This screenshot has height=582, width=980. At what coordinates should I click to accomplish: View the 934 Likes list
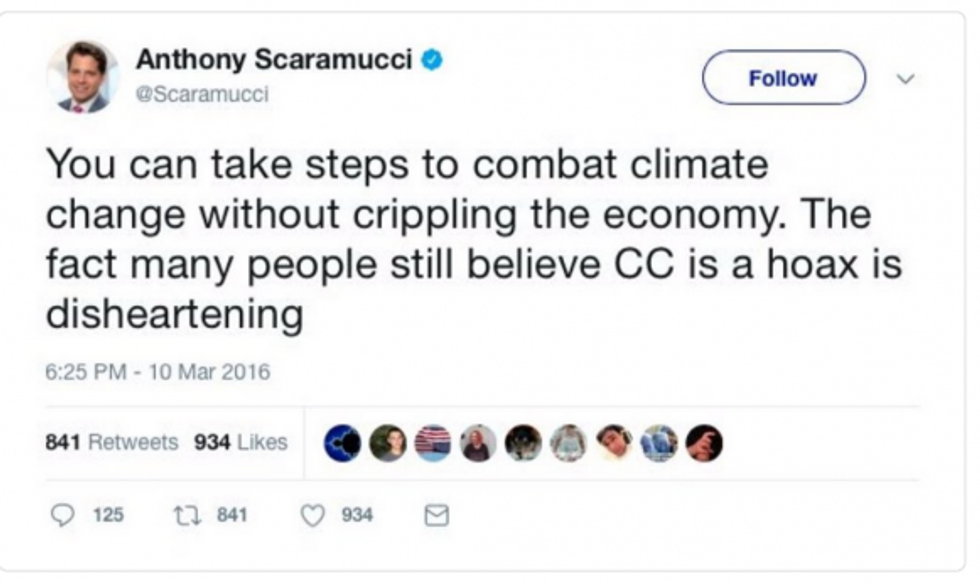pos(241,441)
